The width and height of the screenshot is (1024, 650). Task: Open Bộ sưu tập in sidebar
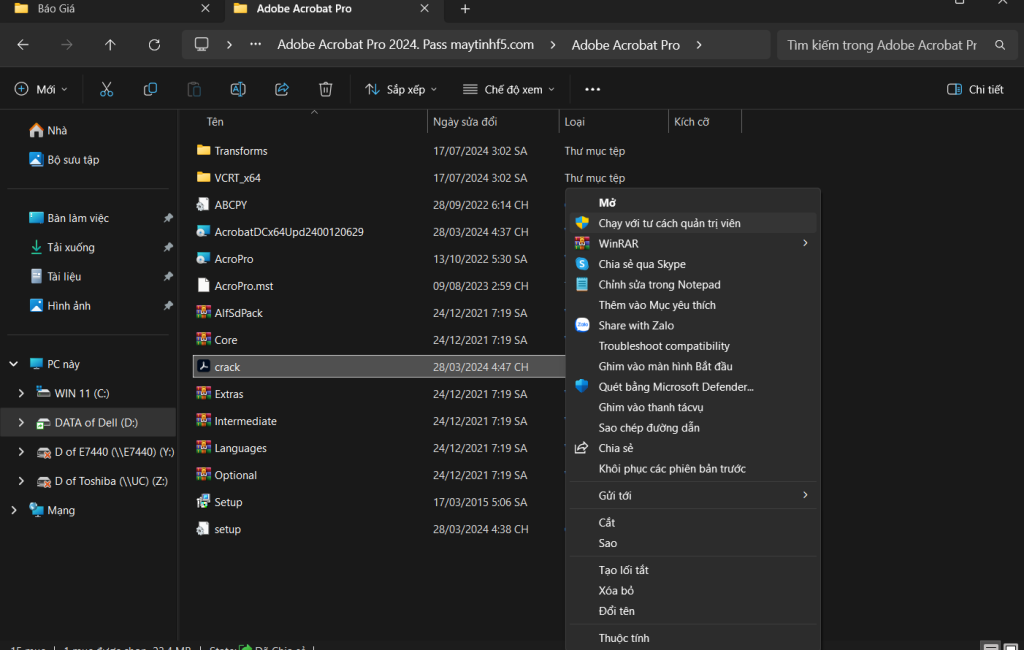(x=64, y=159)
